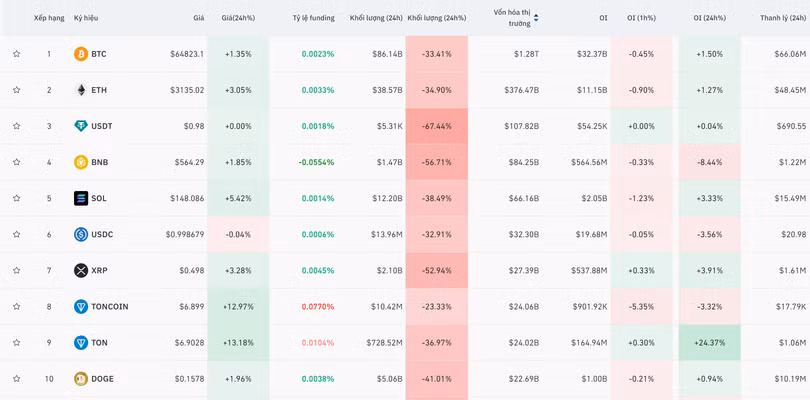
Task: Open the TON symbol link
Action: tap(99, 342)
